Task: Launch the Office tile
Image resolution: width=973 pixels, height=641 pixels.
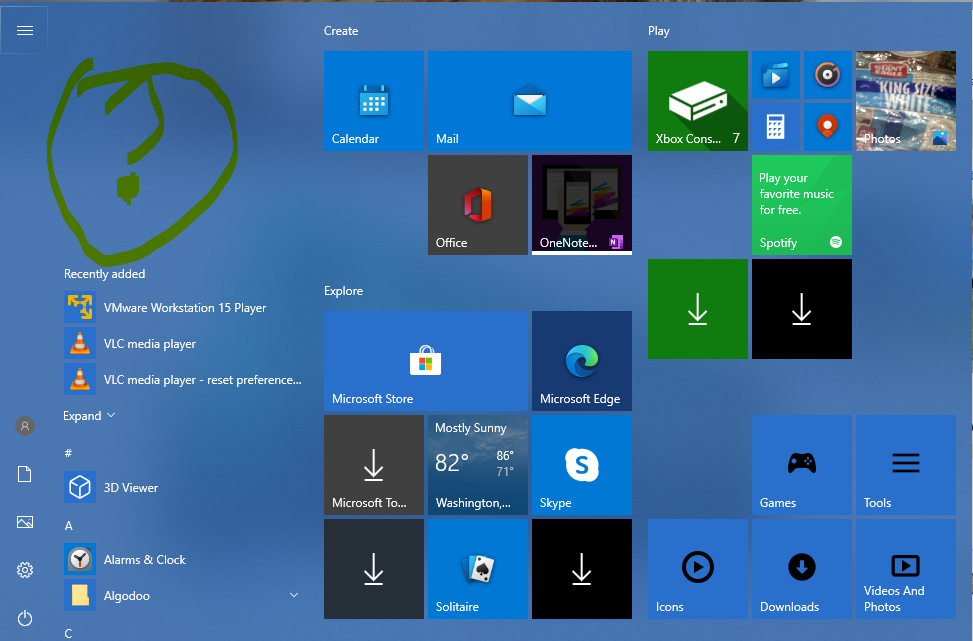Action: click(x=478, y=205)
